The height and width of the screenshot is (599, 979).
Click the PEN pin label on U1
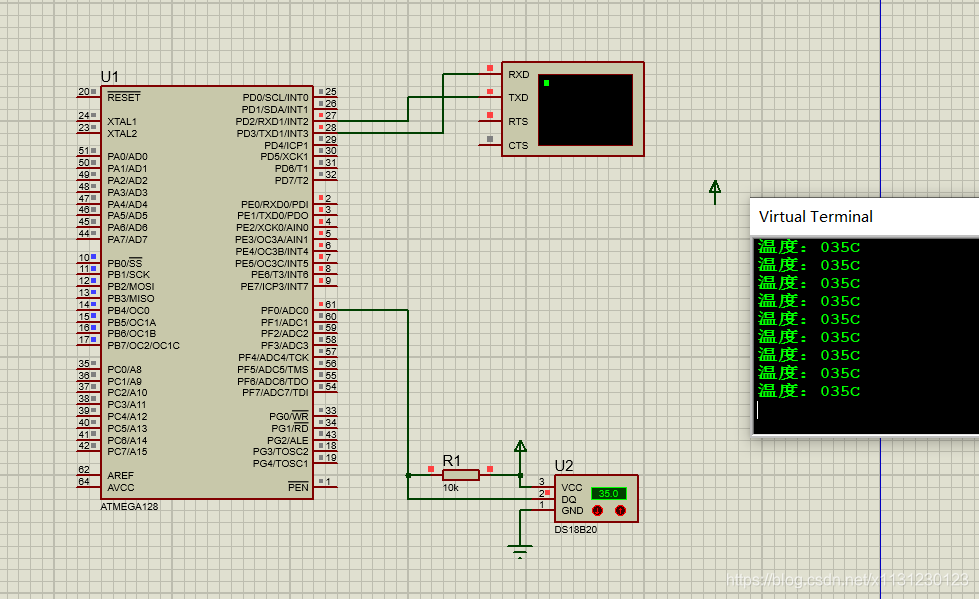(x=298, y=487)
